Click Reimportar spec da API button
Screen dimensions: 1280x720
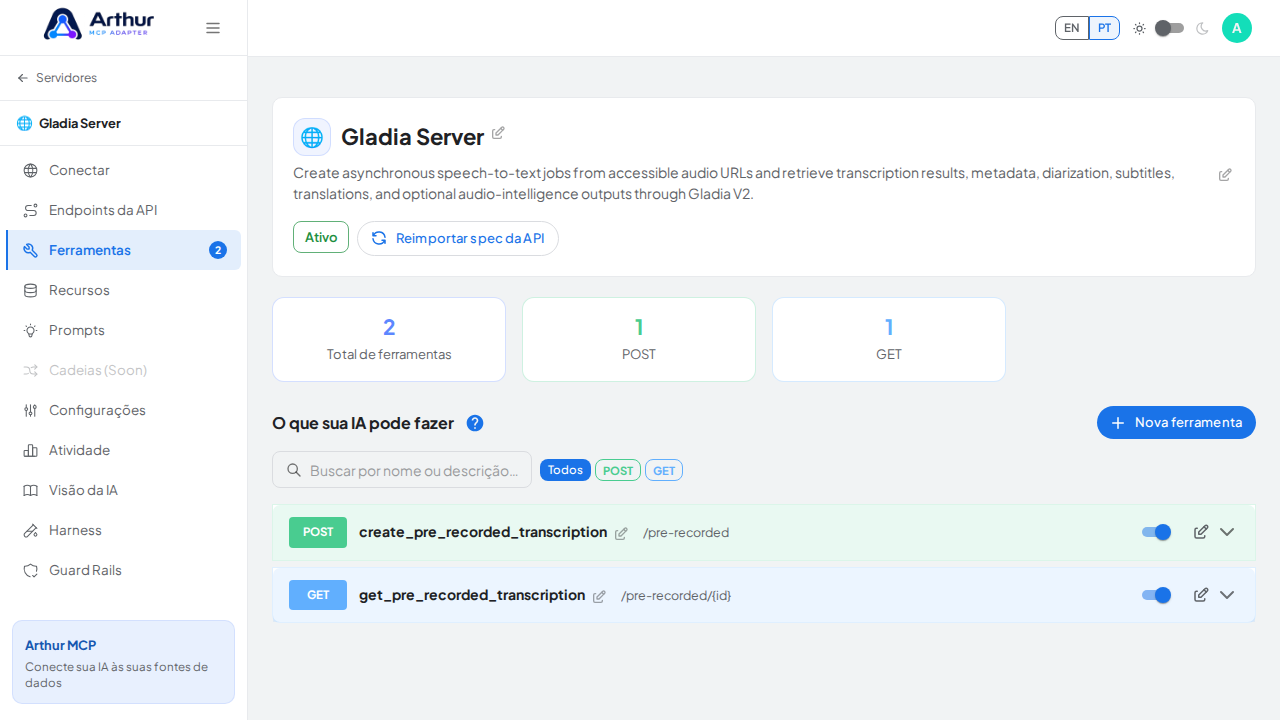click(458, 238)
